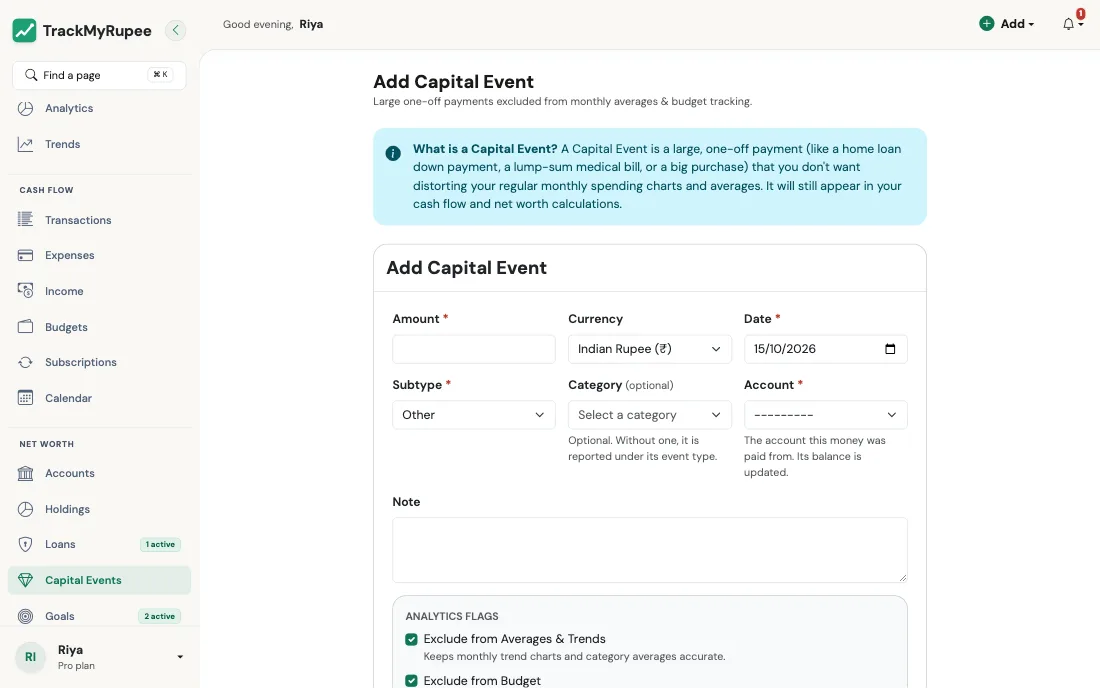1100x688 pixels.
Task: Click the 'Pro plan' text
Action: [76, 666]
